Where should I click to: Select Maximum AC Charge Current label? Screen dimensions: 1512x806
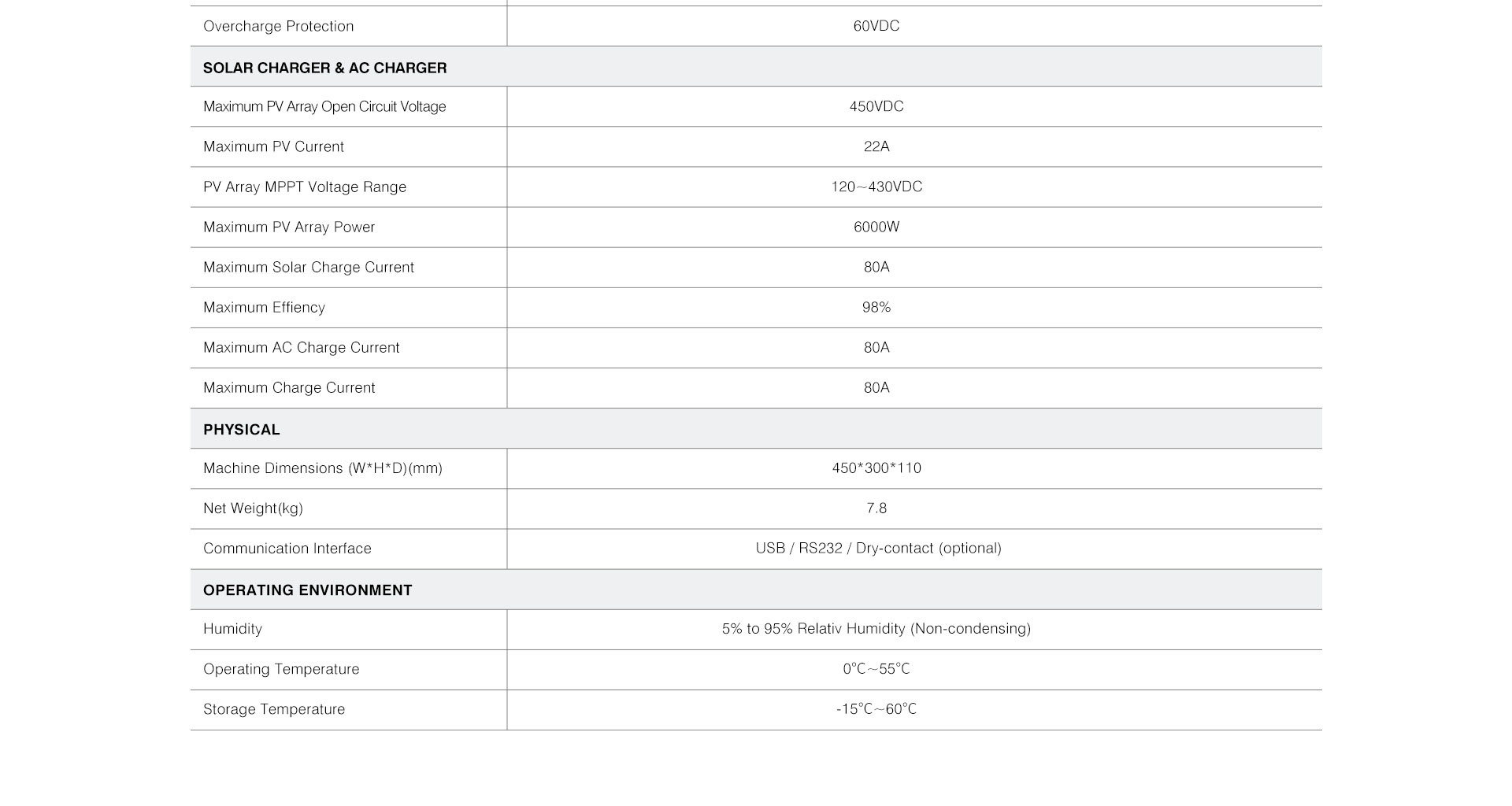(301, 347)
